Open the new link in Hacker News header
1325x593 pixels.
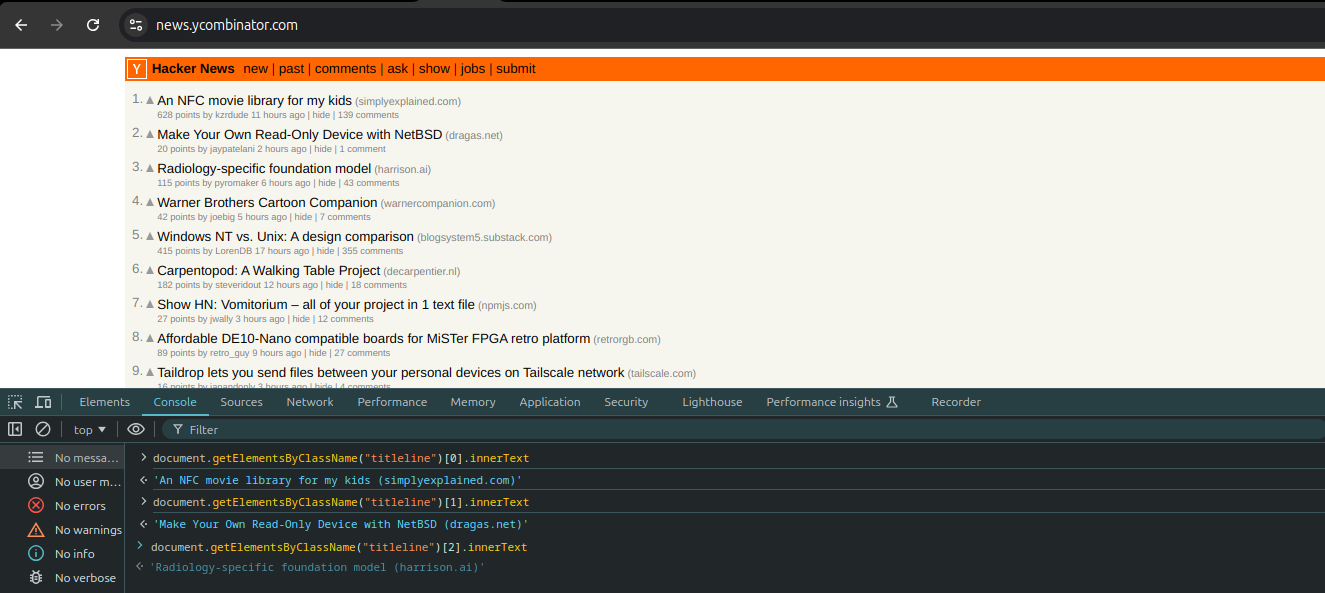(x=256, y=69)
